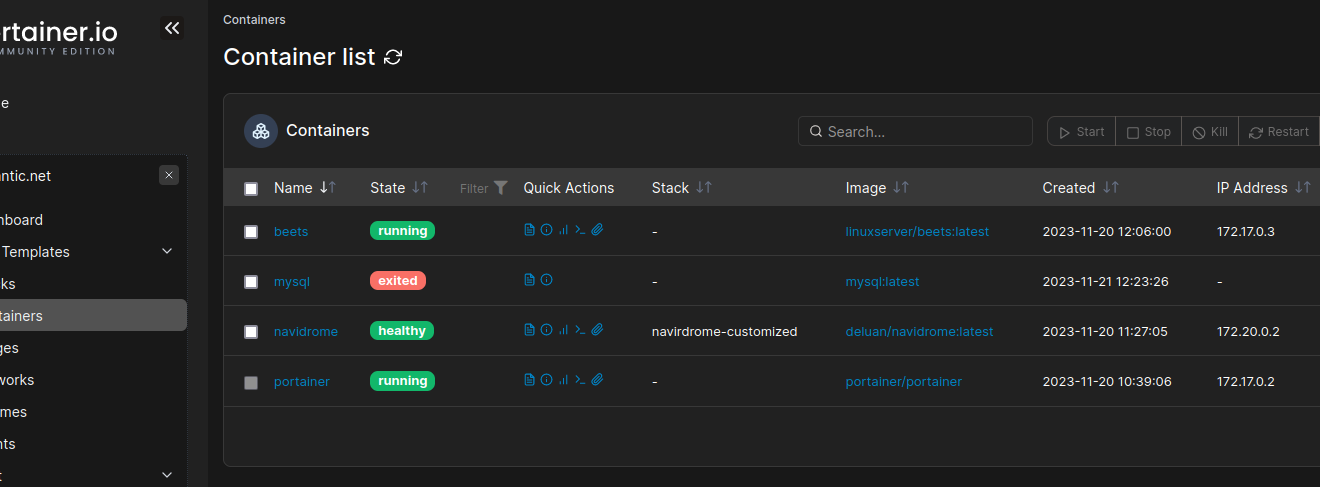Viewport: 1320px width, 487px height.
Task: Sort the table by the Image column
Action: [x=877, y=188]
